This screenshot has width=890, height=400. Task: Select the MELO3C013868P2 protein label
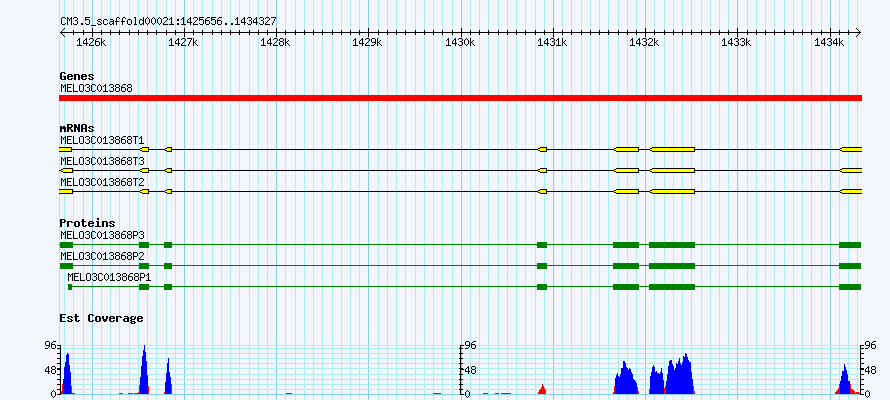[102, 256]
